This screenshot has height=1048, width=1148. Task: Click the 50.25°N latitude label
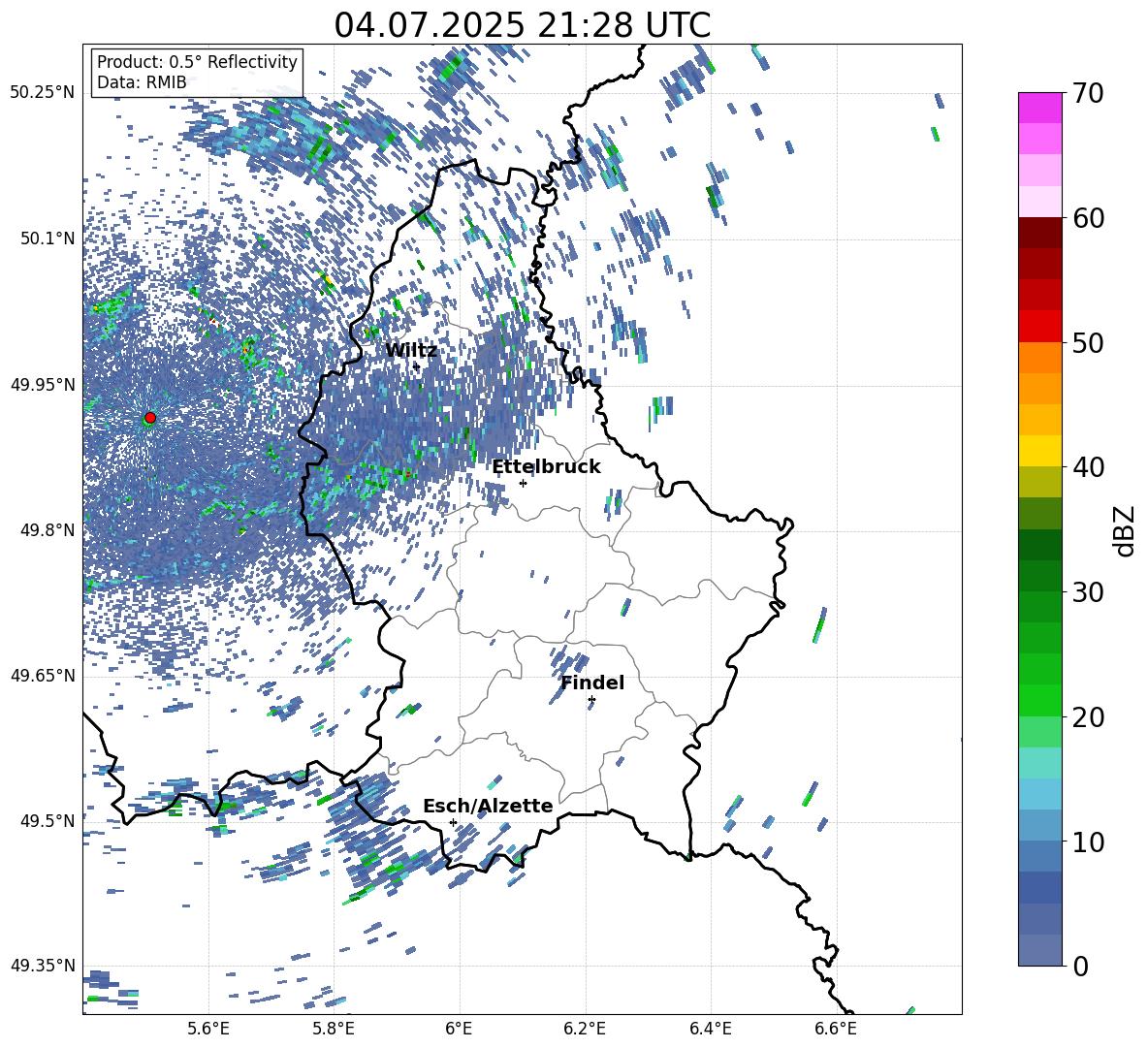tap(43, 93)
